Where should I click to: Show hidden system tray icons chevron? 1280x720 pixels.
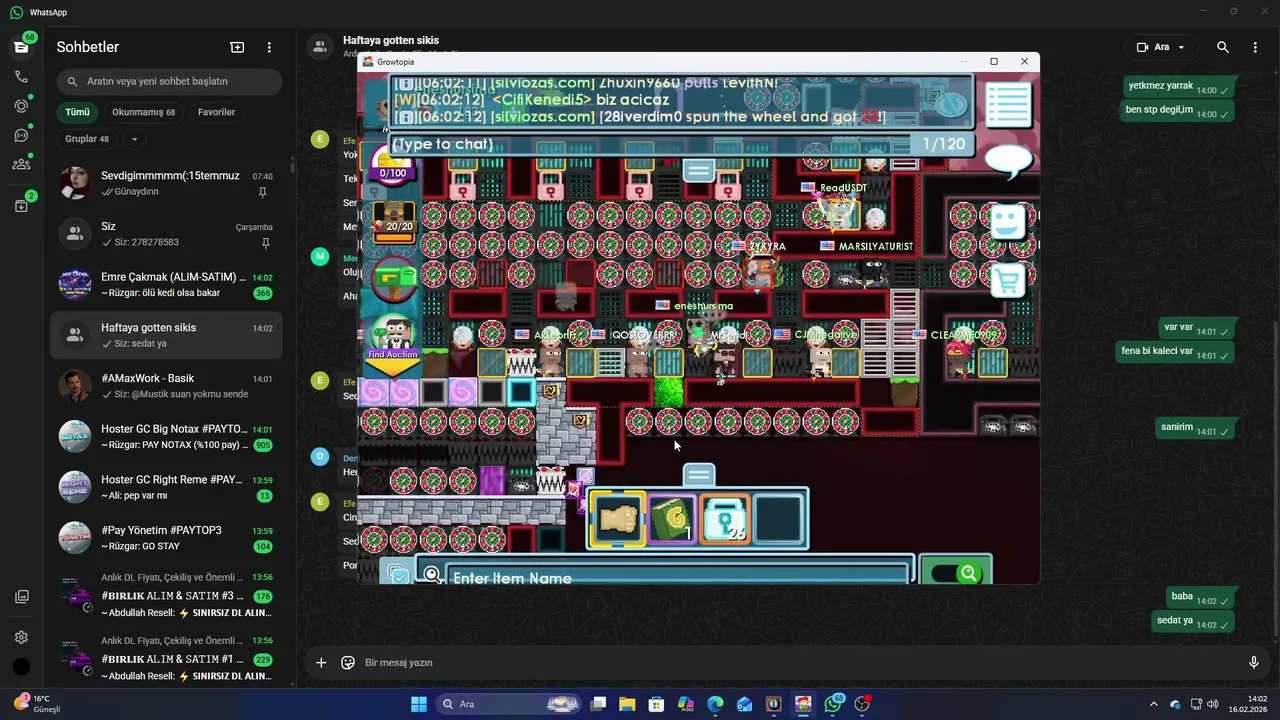(1153, 704)
